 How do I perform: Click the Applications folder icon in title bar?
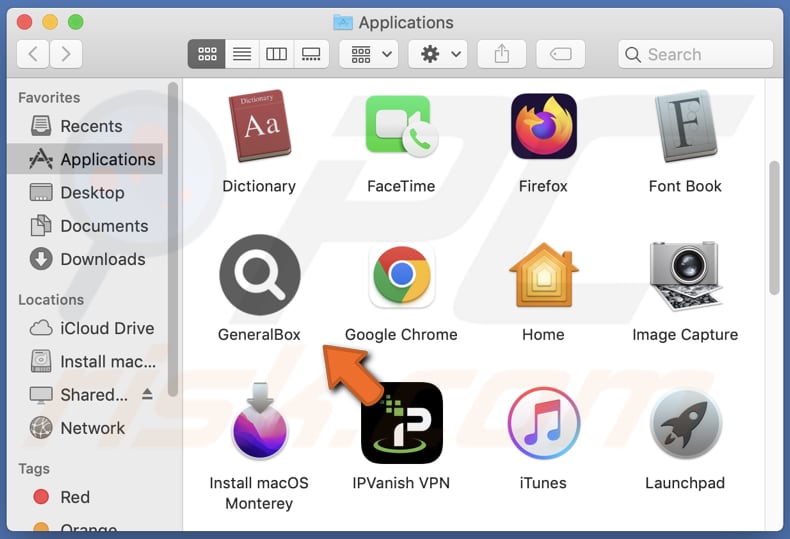(343, 22)
